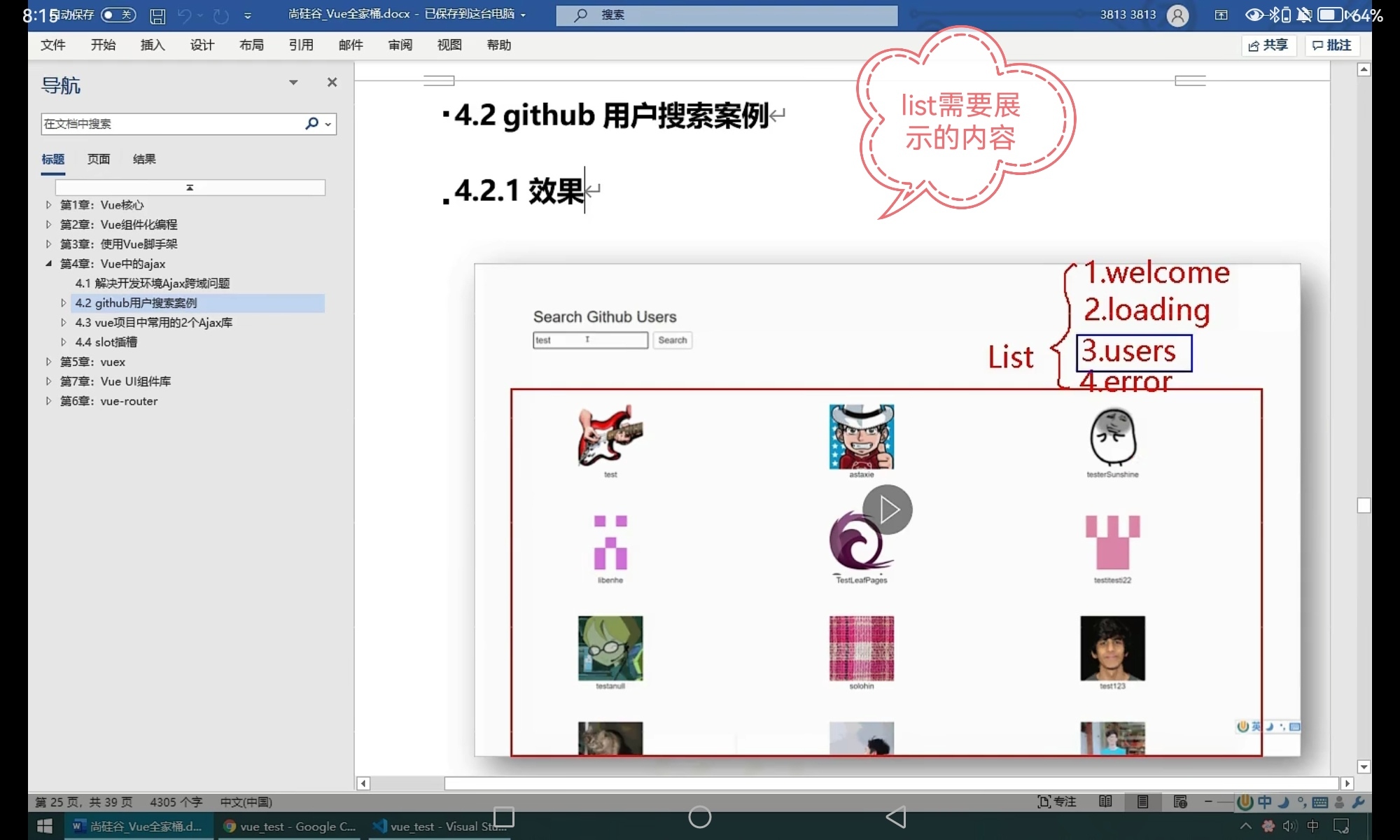Click the search magnifier in navigation pane
Image resolution: width=1400 pixels, height=840 pixels.
(x=311, y=124)
